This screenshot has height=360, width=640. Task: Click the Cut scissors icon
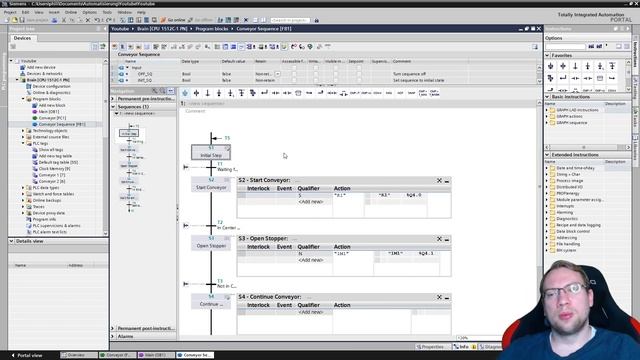(64, 20)
